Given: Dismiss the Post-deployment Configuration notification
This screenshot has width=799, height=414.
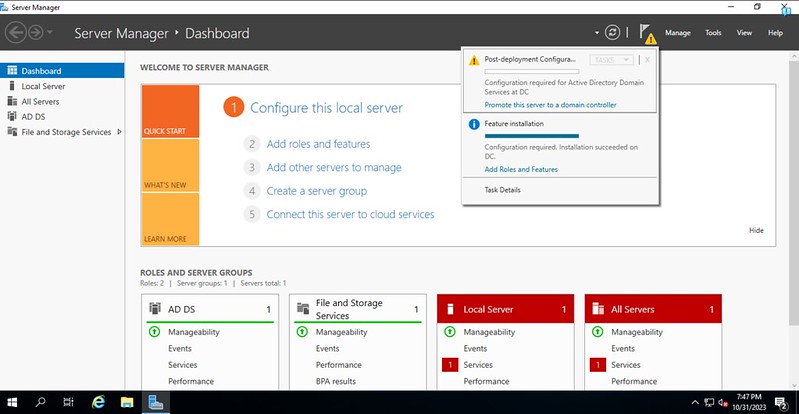Looking at the screenshot, I should click(647, 60).
